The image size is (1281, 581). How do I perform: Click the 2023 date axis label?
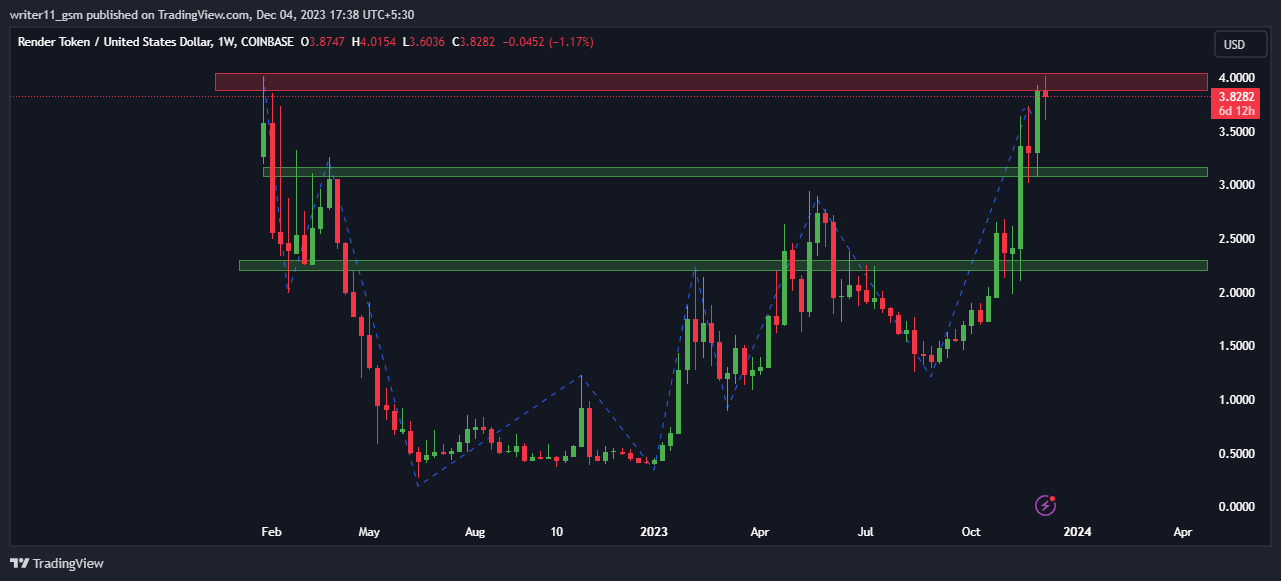[654, 532]
